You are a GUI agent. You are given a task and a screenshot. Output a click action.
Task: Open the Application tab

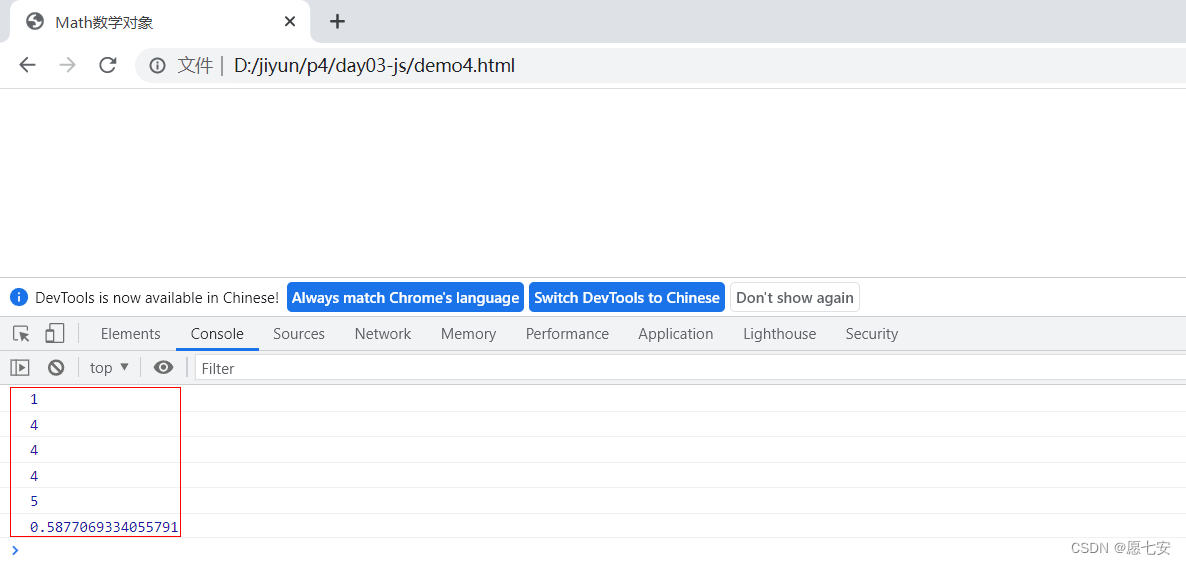pos(675,334)
